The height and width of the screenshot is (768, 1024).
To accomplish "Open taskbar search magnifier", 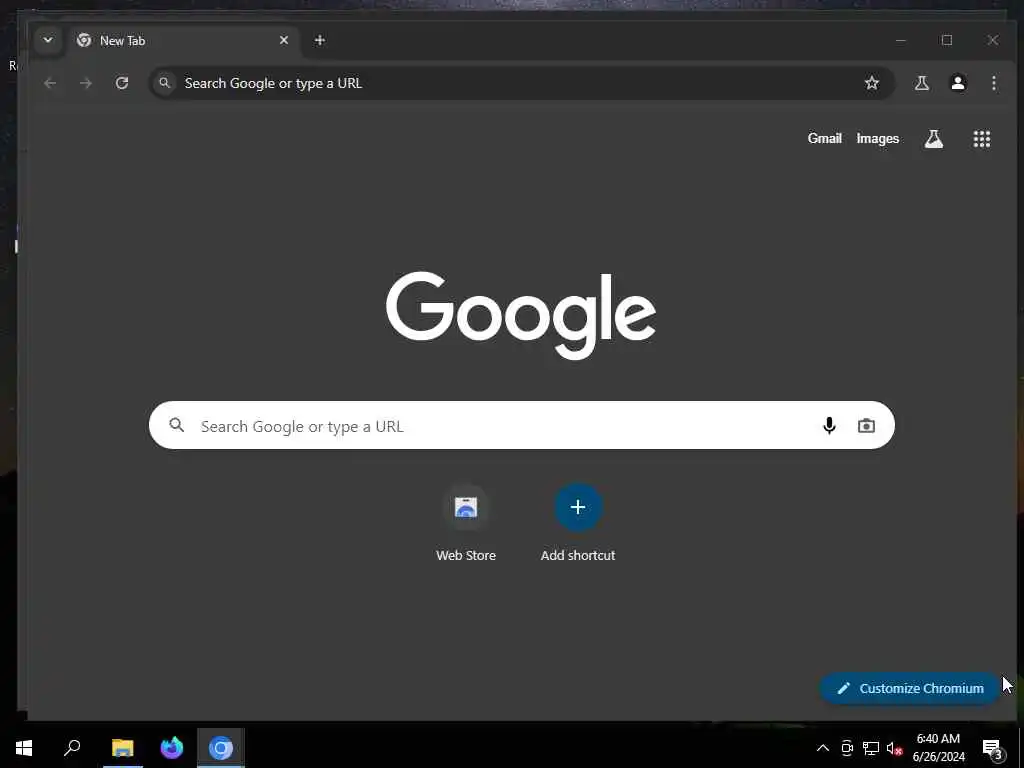I will (x=72, y=748).
